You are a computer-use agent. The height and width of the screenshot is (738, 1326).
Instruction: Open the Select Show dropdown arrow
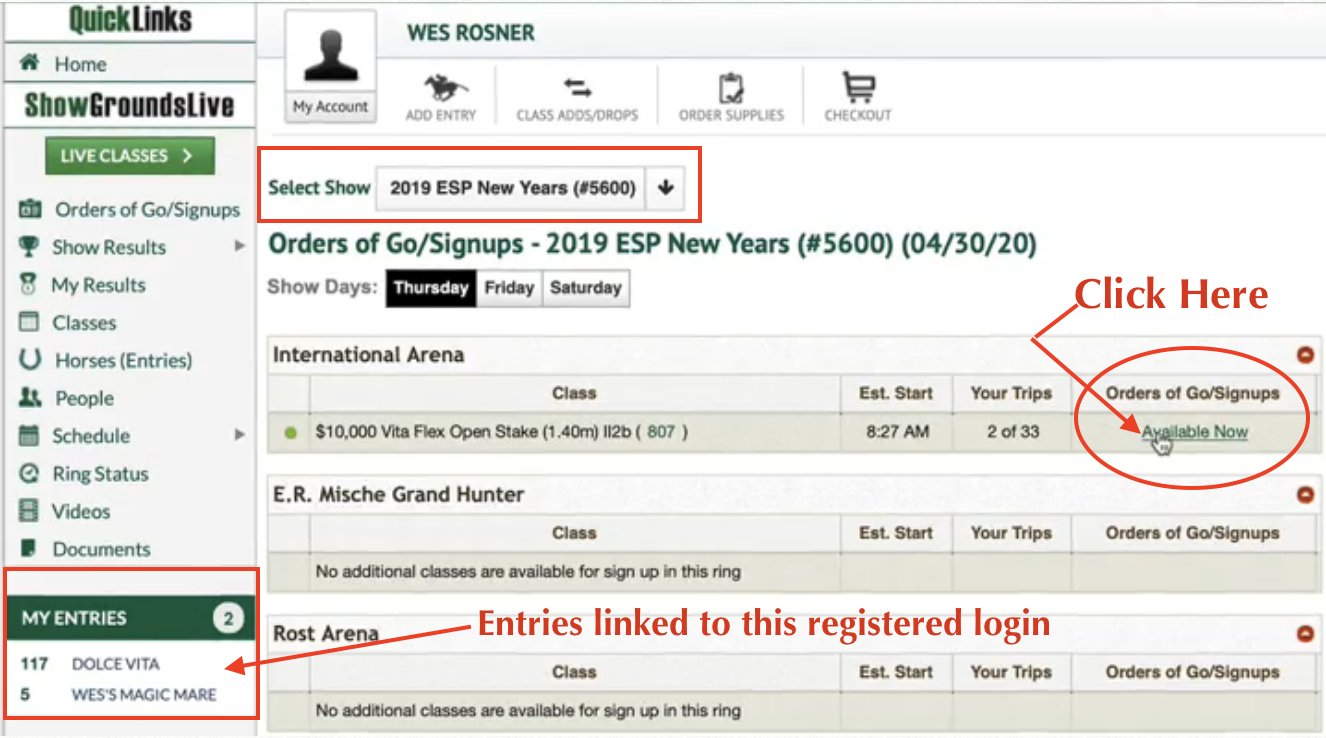click(665, 188)
